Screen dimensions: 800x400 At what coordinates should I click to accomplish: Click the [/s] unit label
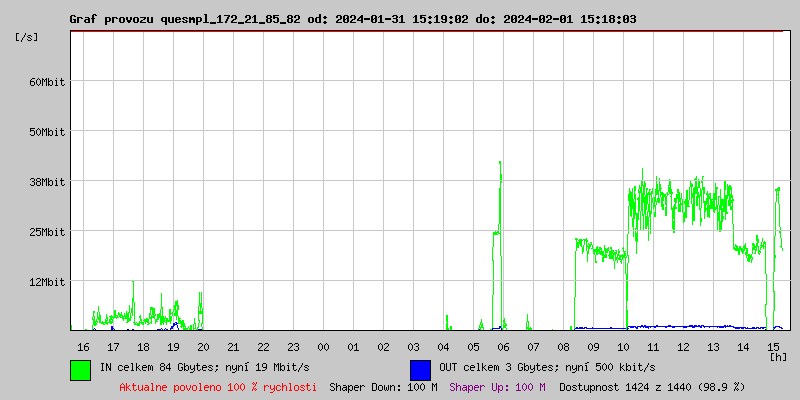27,36
